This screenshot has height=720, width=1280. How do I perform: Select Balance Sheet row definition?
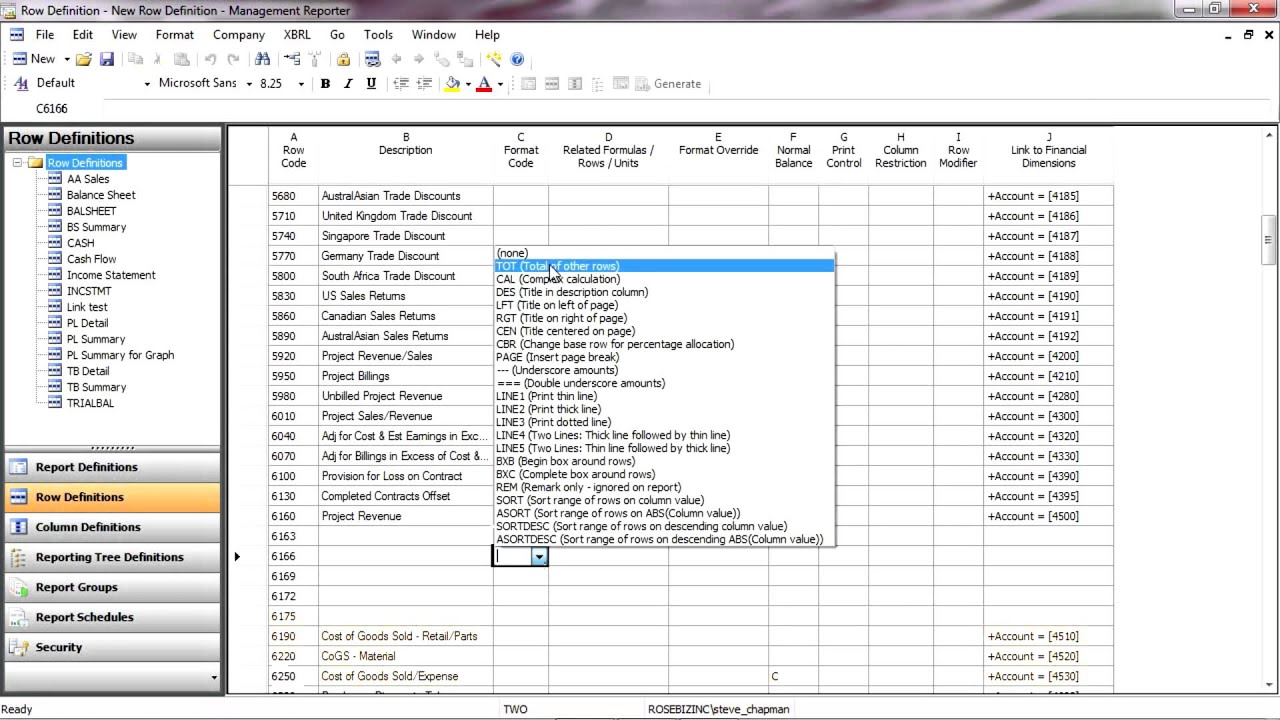click(x=101, y=195)
